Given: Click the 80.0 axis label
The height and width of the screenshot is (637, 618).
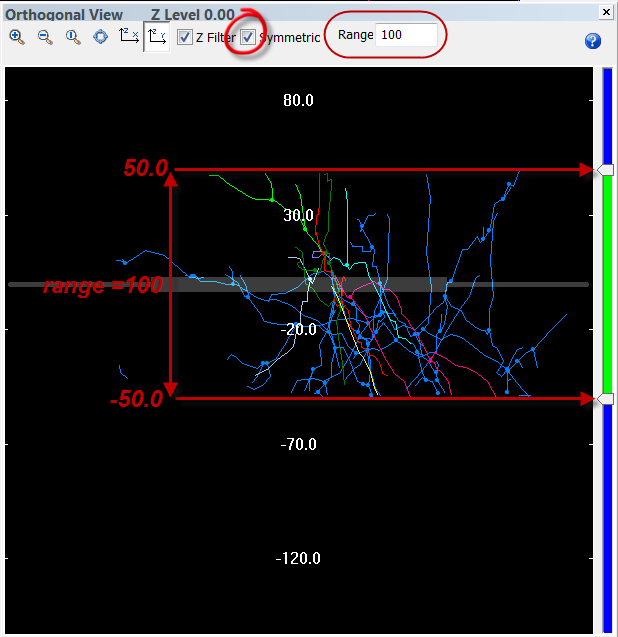Looking at the screenshot, I should [x=298, y=101].
